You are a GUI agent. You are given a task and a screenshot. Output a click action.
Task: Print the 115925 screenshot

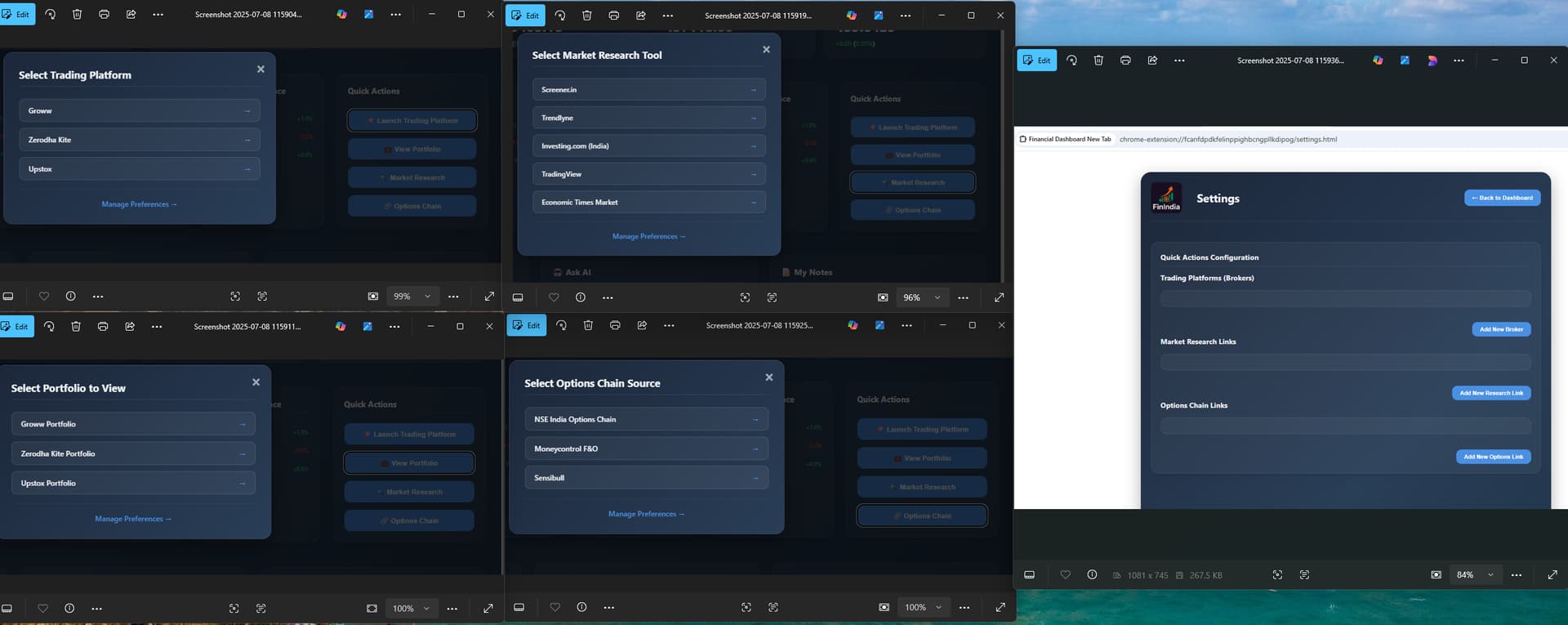[615, 325]
